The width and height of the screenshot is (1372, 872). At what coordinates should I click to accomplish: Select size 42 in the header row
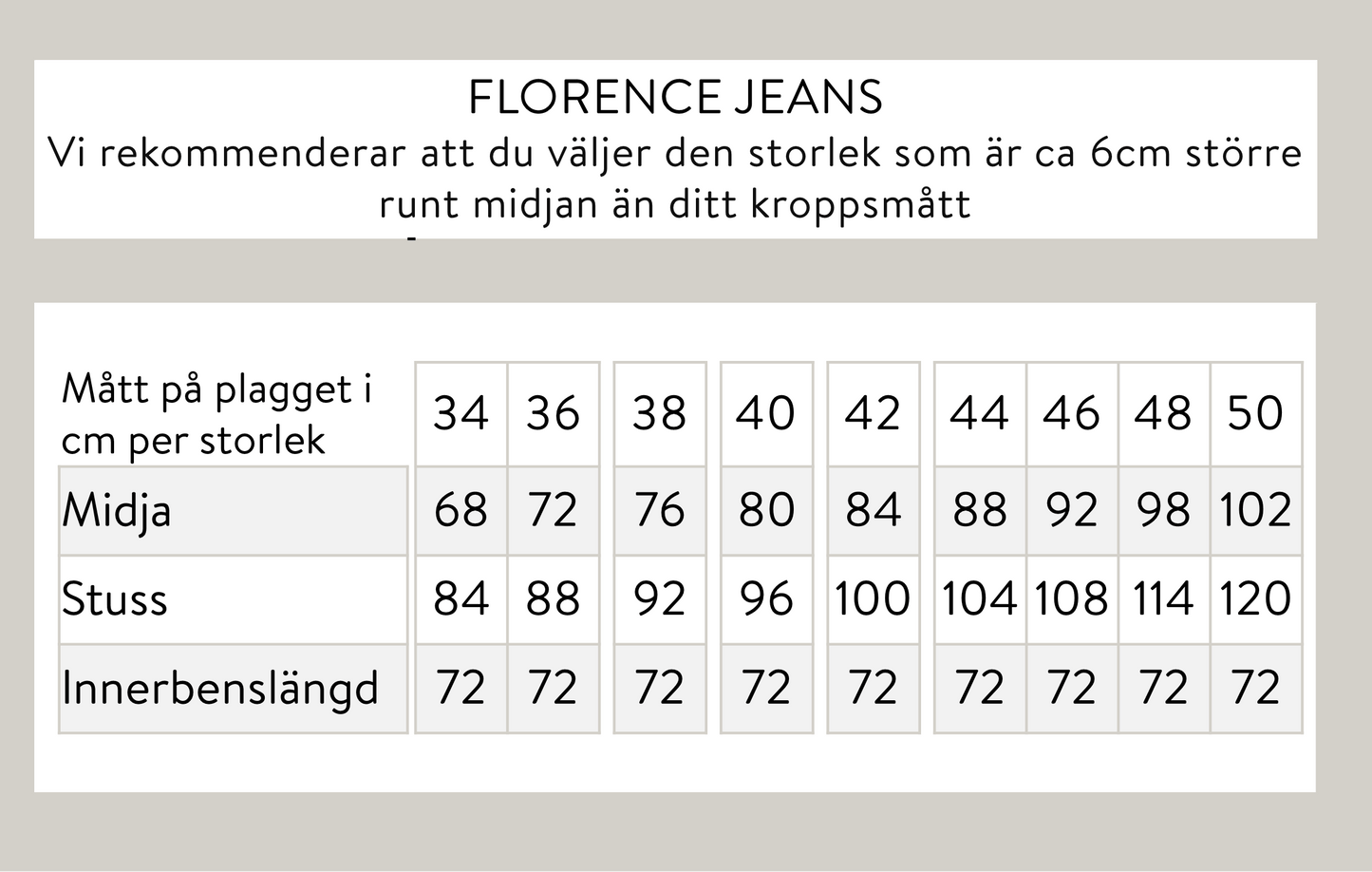click(x=873, y=413)
